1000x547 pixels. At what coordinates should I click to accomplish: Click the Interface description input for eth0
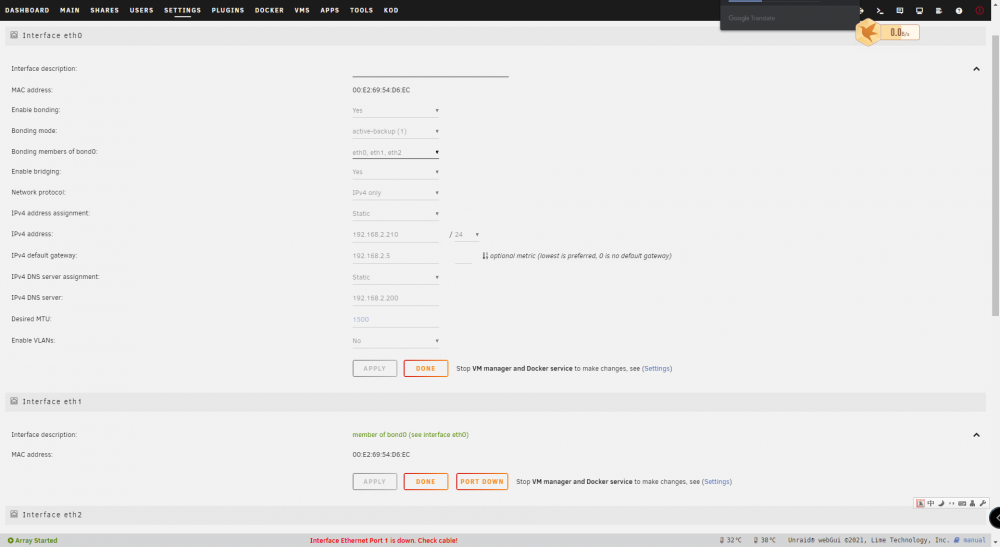[x=430, y=69]
